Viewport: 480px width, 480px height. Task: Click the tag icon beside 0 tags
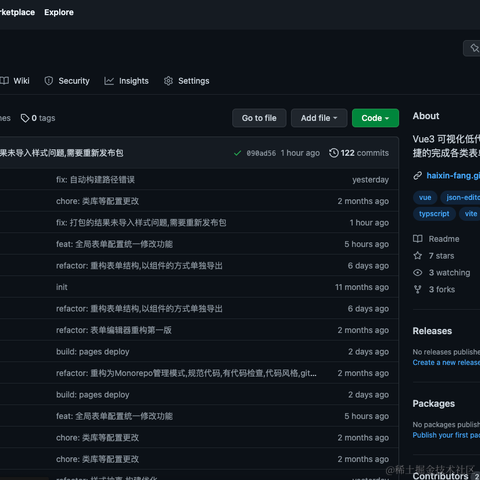25,118
